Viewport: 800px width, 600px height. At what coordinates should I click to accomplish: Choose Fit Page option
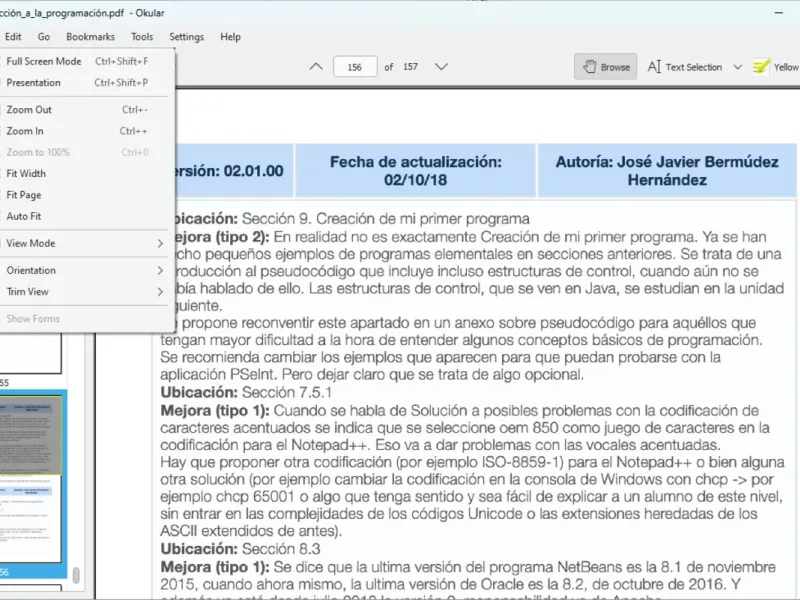point(84,195)
